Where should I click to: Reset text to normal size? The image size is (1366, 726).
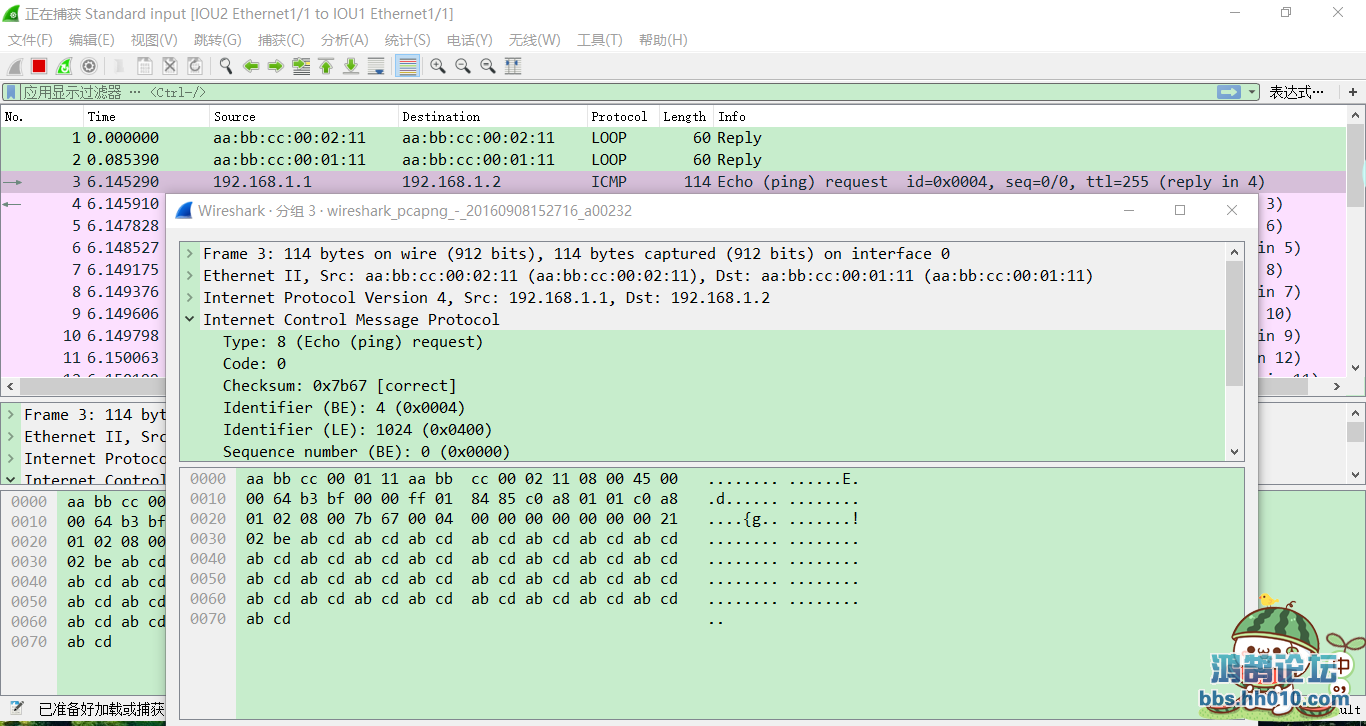tap(488, 66)
